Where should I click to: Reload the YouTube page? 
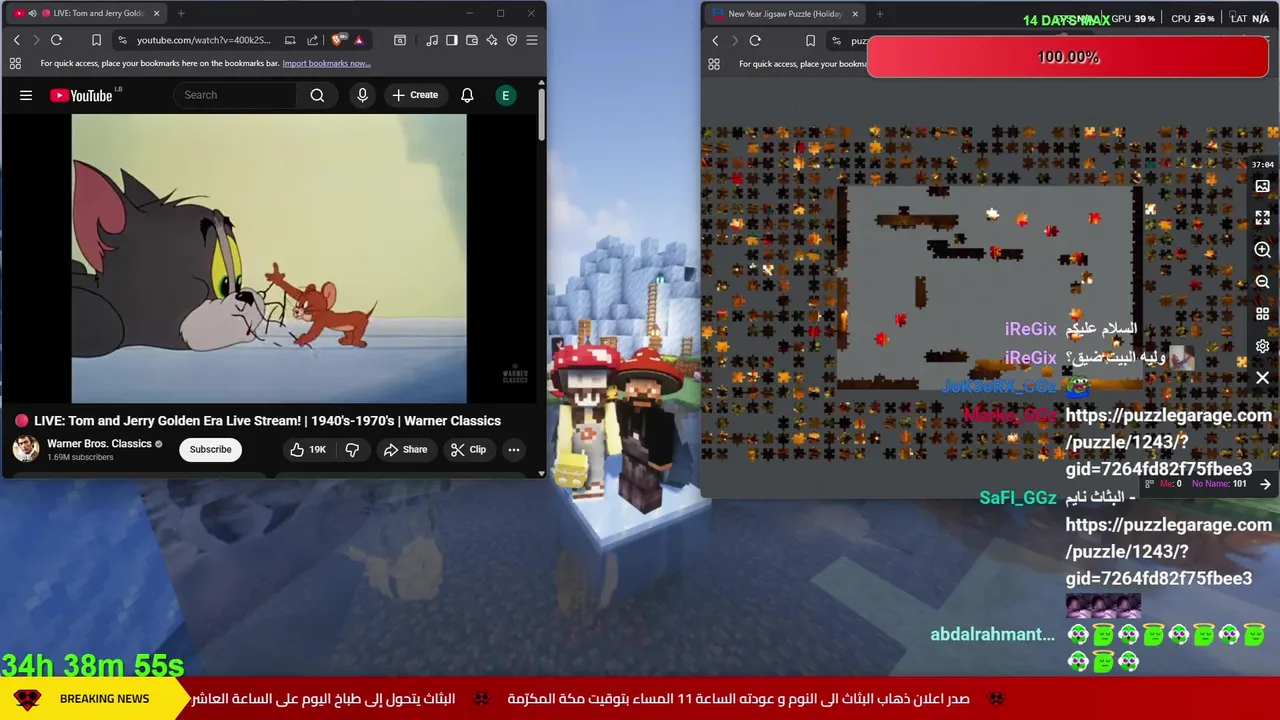coord(56,40)
